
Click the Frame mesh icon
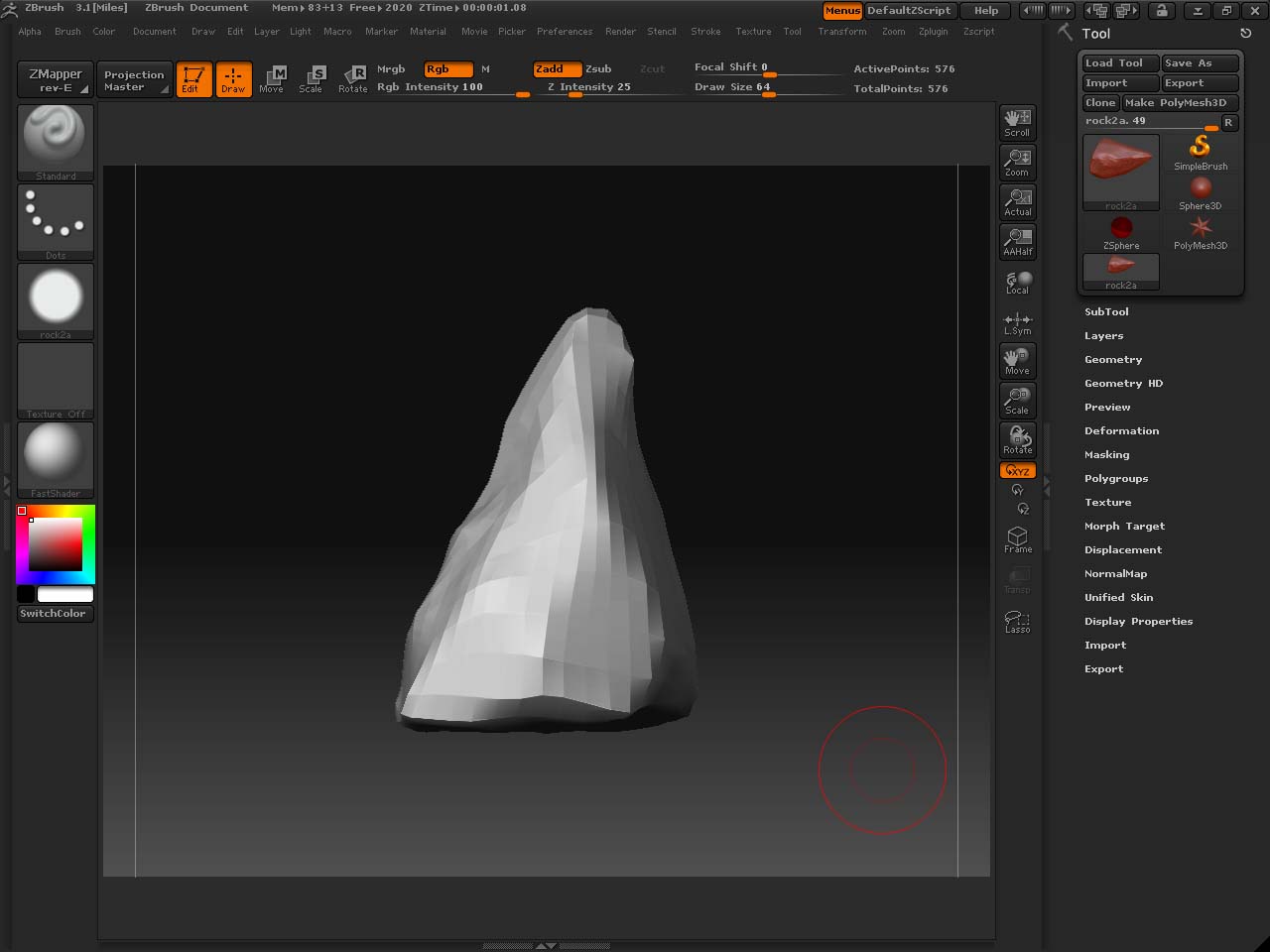(x=1017, y=539)
